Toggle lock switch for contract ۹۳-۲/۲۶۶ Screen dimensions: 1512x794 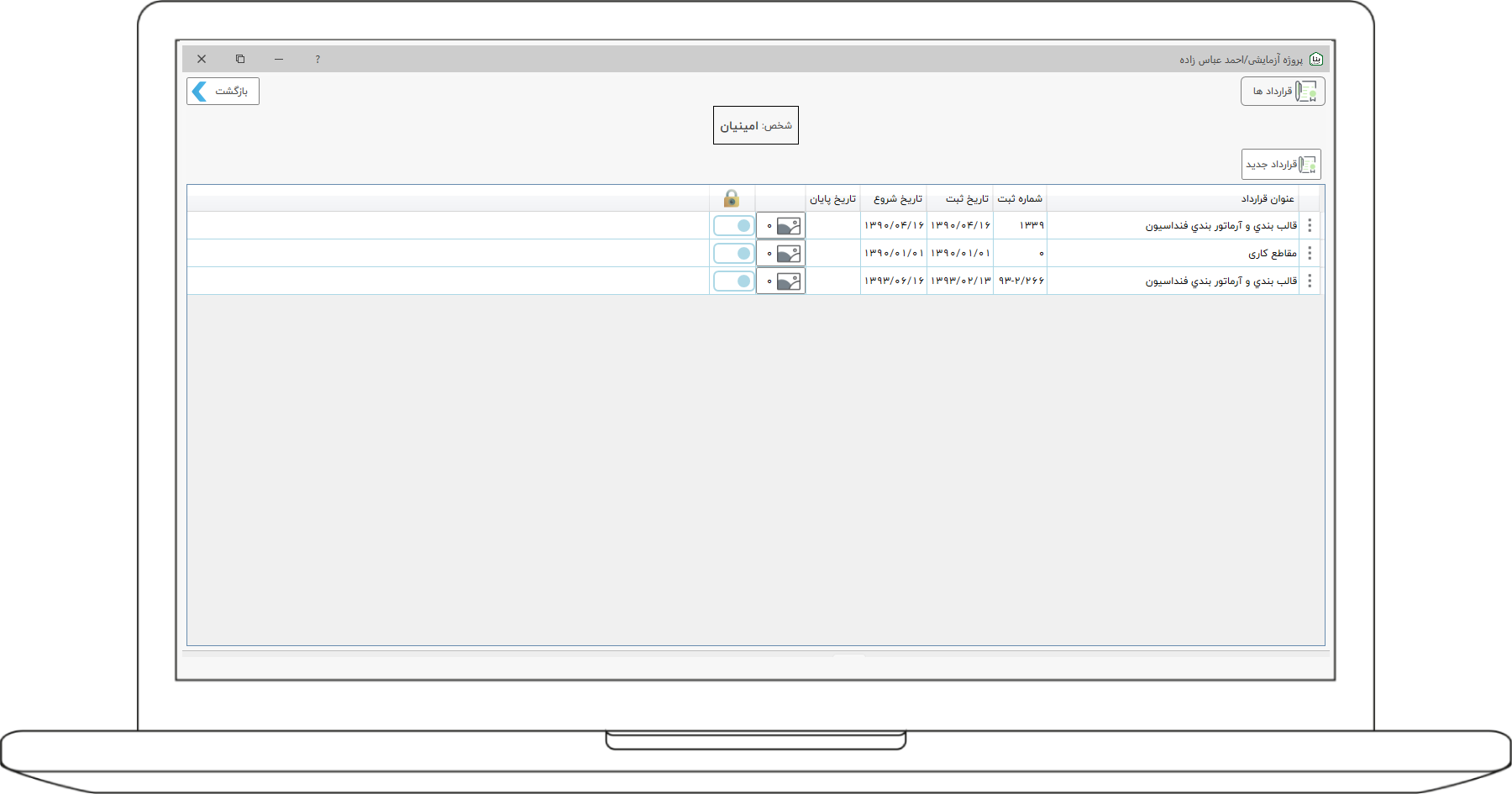point(733,281)
